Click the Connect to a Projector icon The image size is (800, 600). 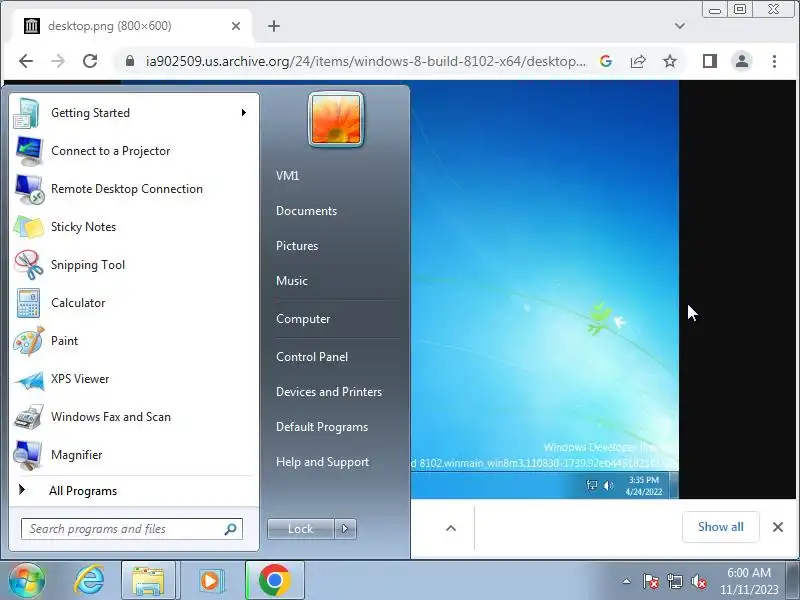pyautogui.click(x=29, y=151)
